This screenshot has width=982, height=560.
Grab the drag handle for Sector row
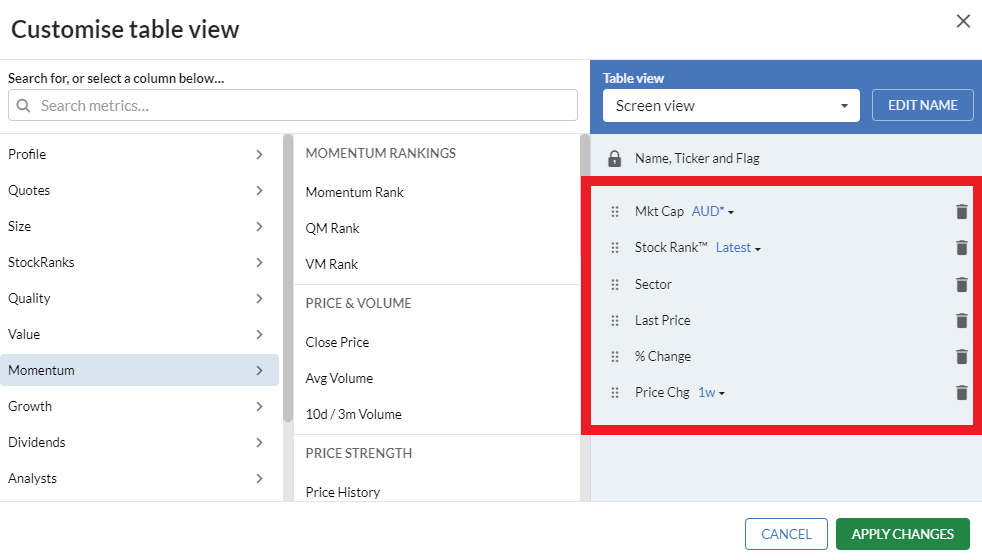click(x=615, y=284)
